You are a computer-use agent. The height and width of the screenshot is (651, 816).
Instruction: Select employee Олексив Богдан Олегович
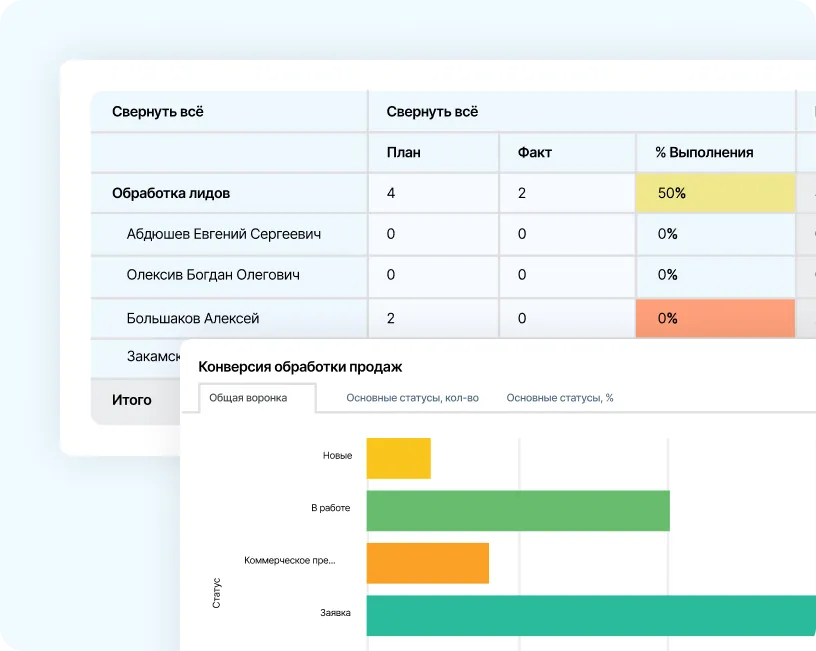pos(213,275)
